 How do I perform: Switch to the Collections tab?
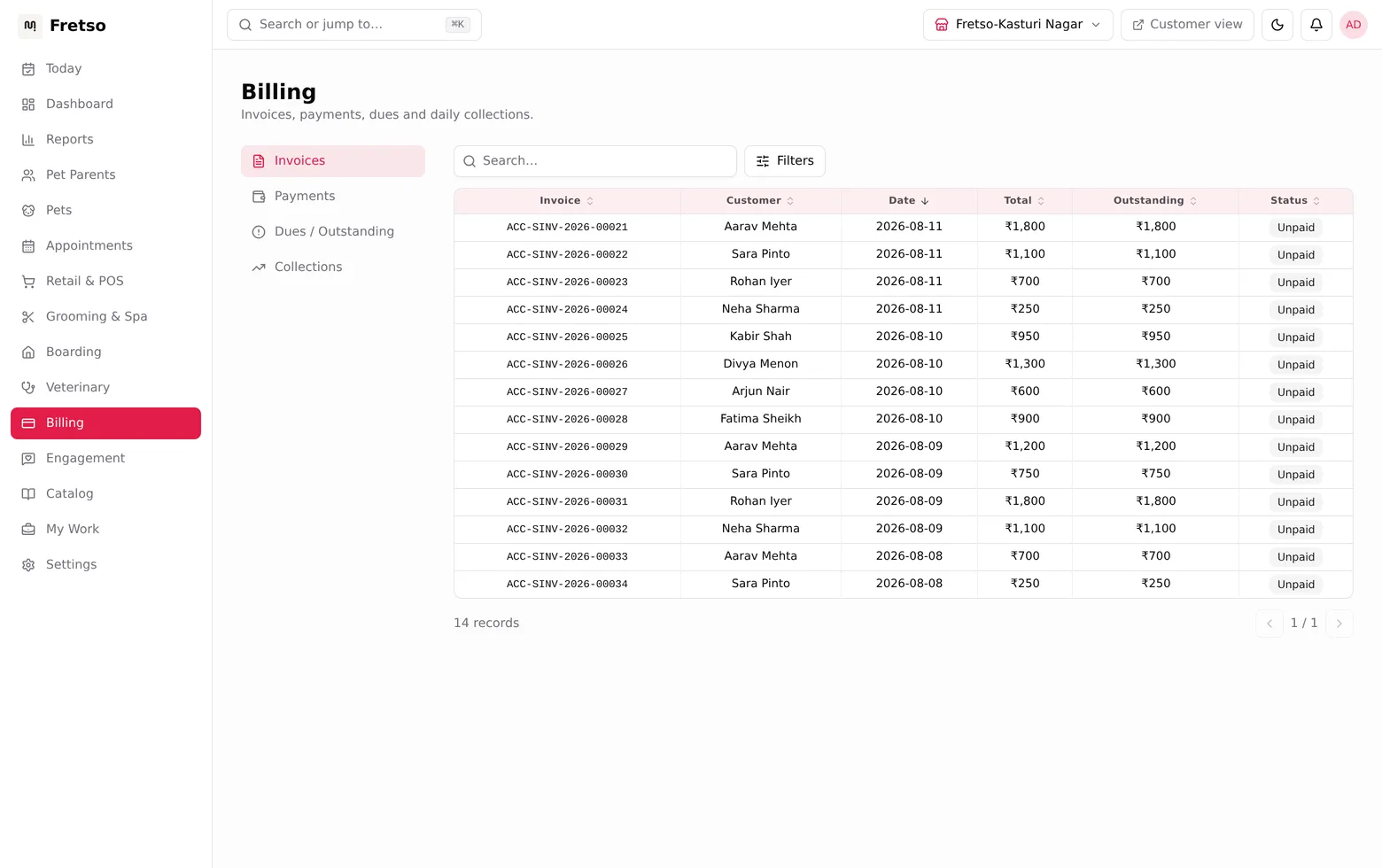pos(333,267)
